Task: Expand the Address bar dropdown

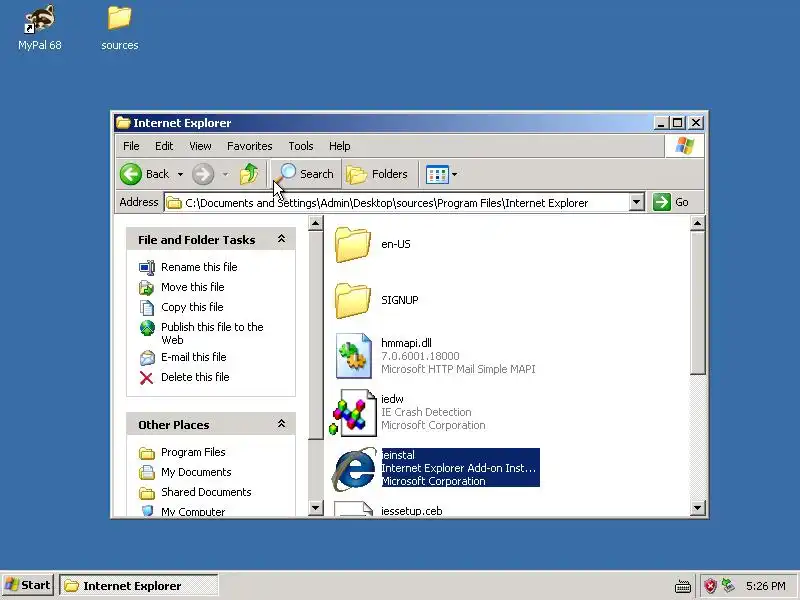Action: pyautogui.click(x=636, y=203)
